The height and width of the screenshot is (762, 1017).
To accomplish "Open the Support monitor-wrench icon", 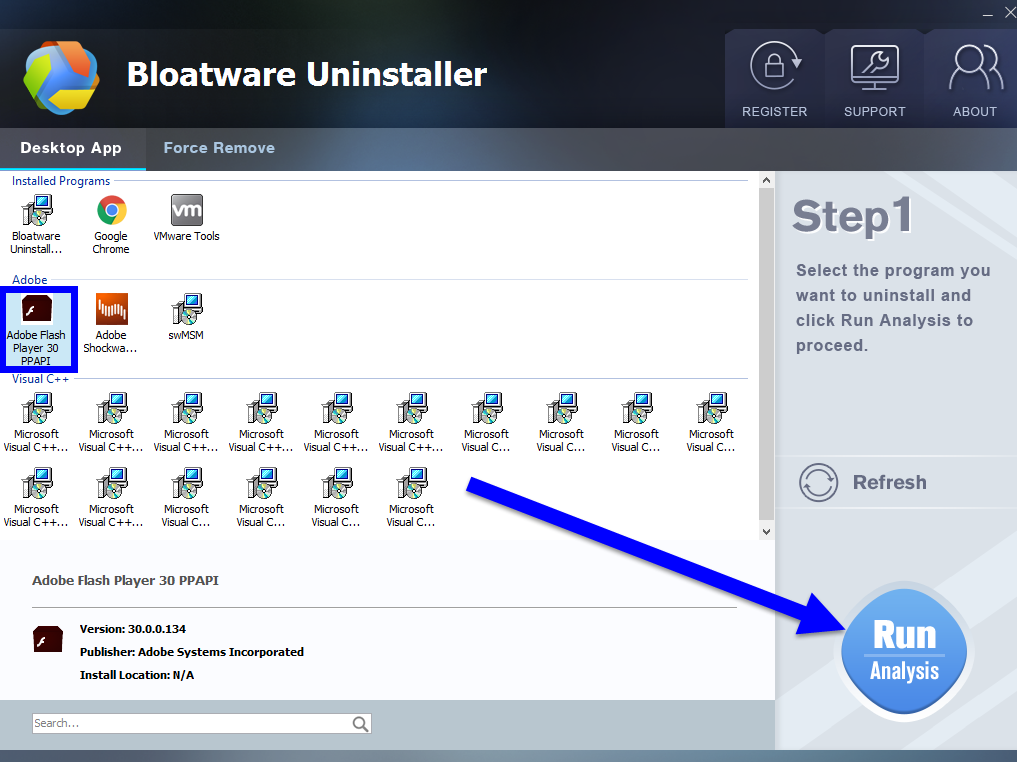I will [x=874, y=67].
